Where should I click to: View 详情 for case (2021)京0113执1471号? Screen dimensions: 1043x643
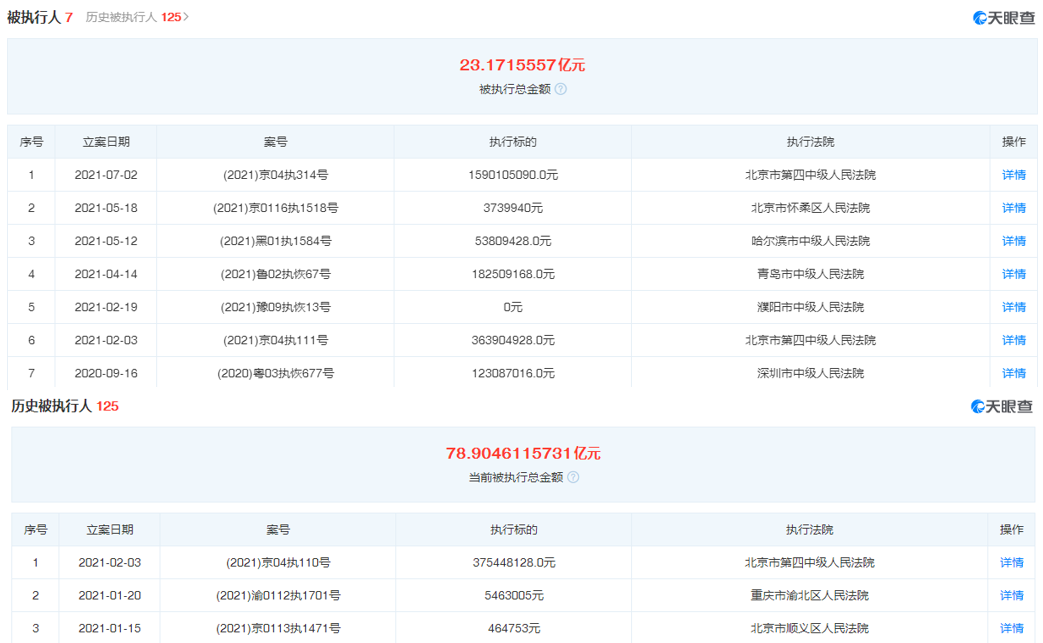click(x=1011, y=629)
